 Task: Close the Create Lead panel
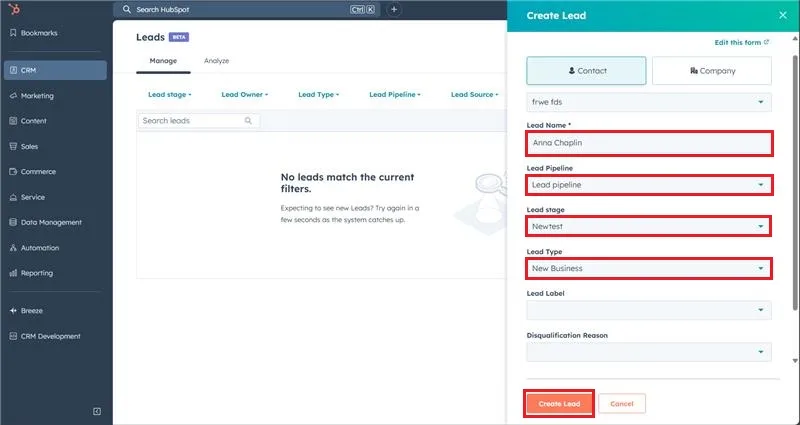782,15
